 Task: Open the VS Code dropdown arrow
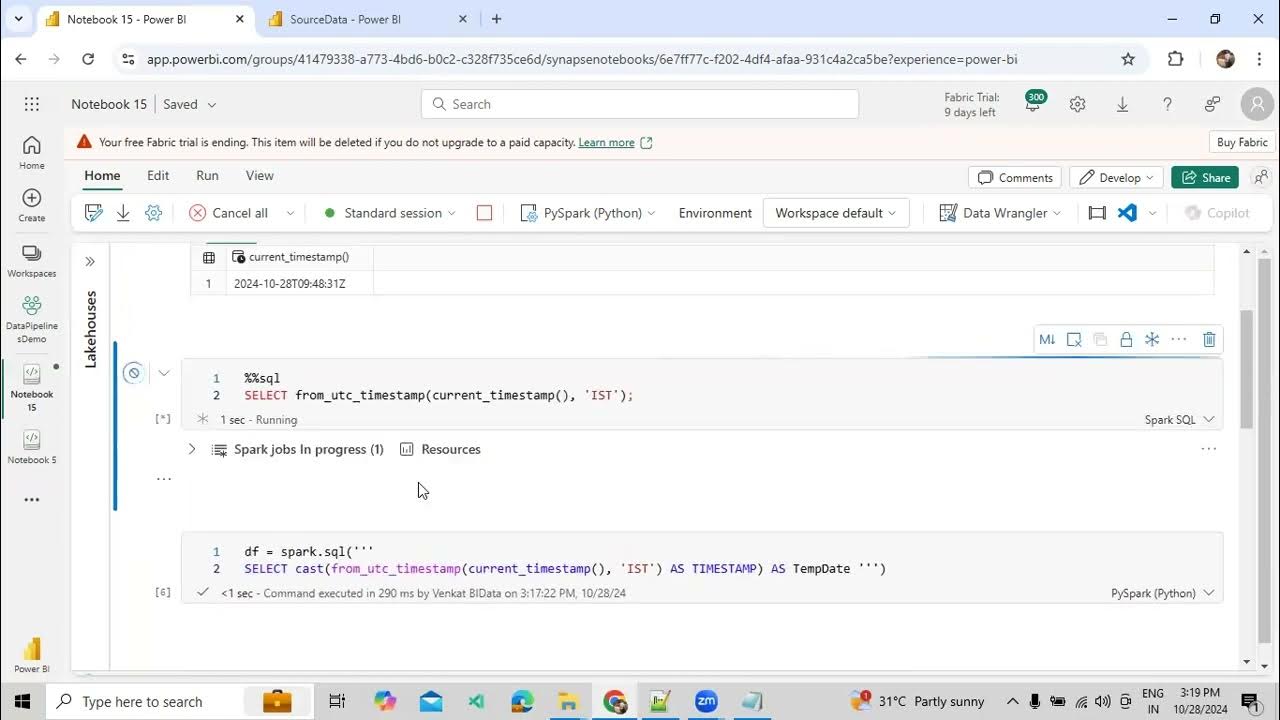(1152, 213)
